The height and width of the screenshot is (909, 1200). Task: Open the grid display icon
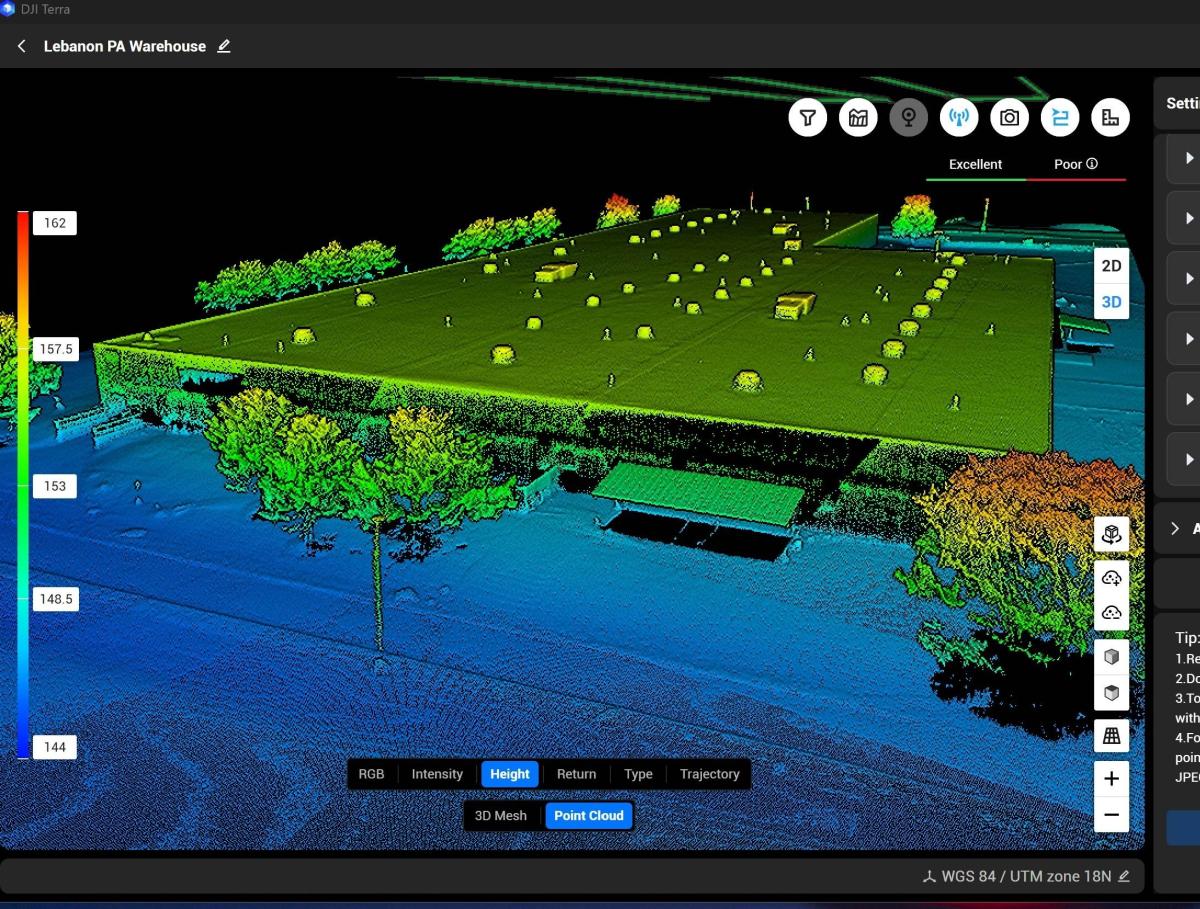click(x=1111, y=735)
